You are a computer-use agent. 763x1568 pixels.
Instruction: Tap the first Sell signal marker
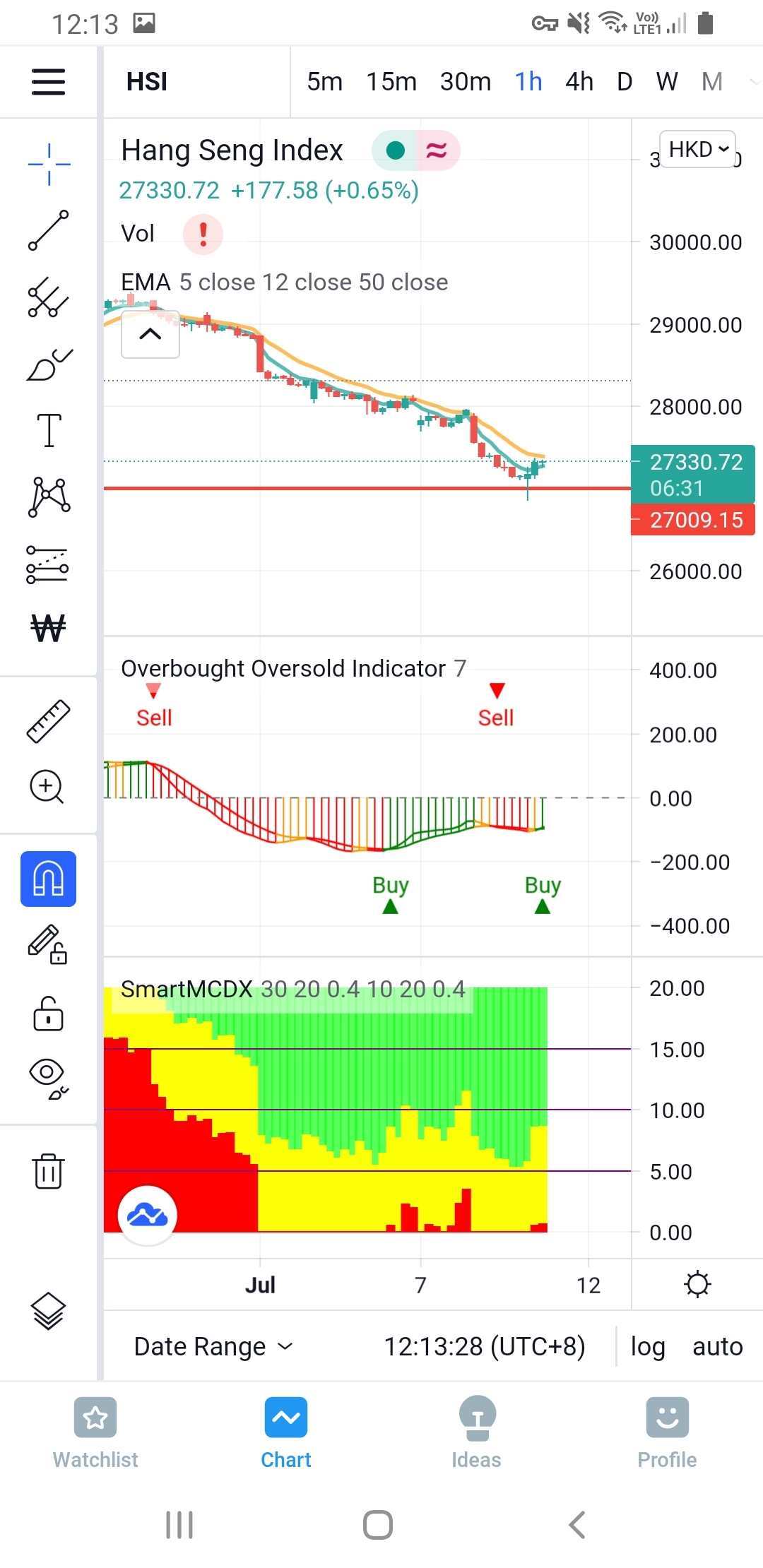[x=153, y=705]
